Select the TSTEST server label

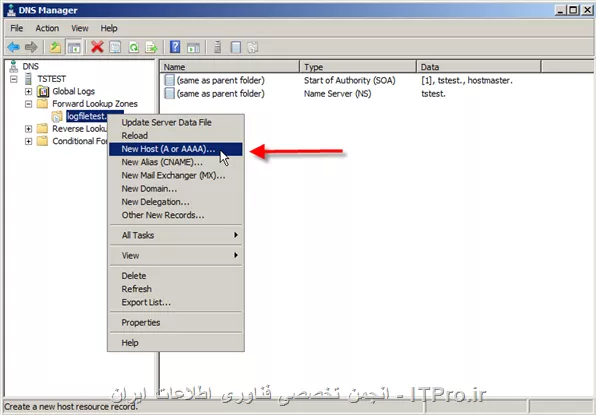[x=51, y=79]
